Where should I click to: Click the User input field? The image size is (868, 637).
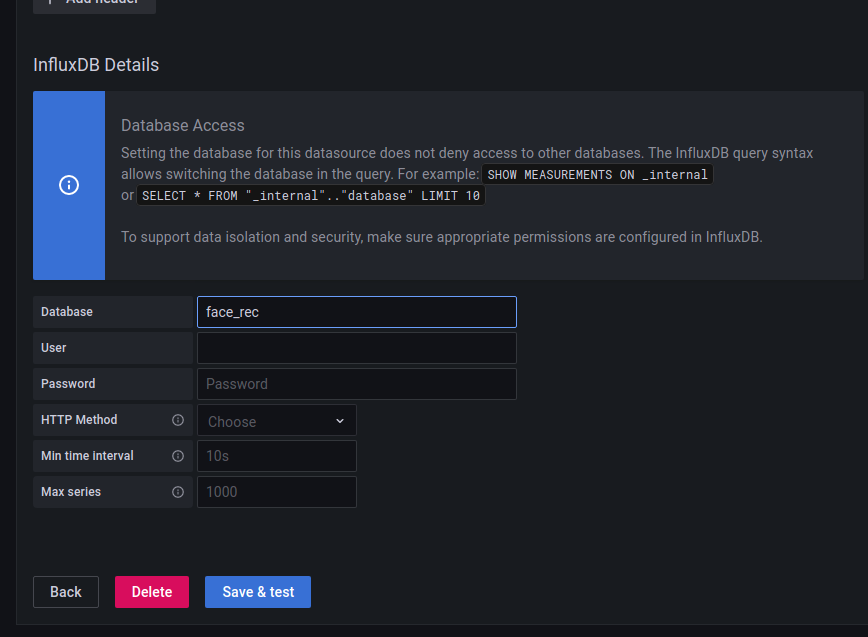coord(357,348)
